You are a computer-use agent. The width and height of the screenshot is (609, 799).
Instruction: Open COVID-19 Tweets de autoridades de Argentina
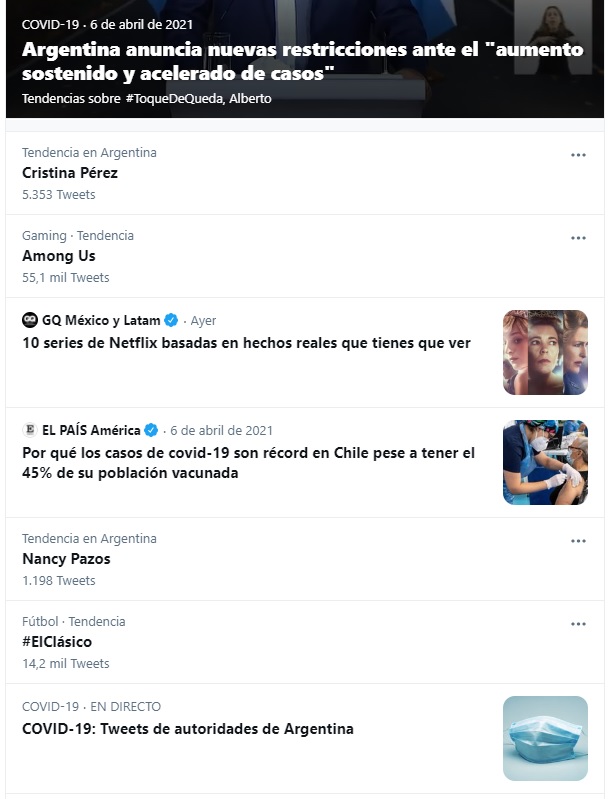[188, 729]
